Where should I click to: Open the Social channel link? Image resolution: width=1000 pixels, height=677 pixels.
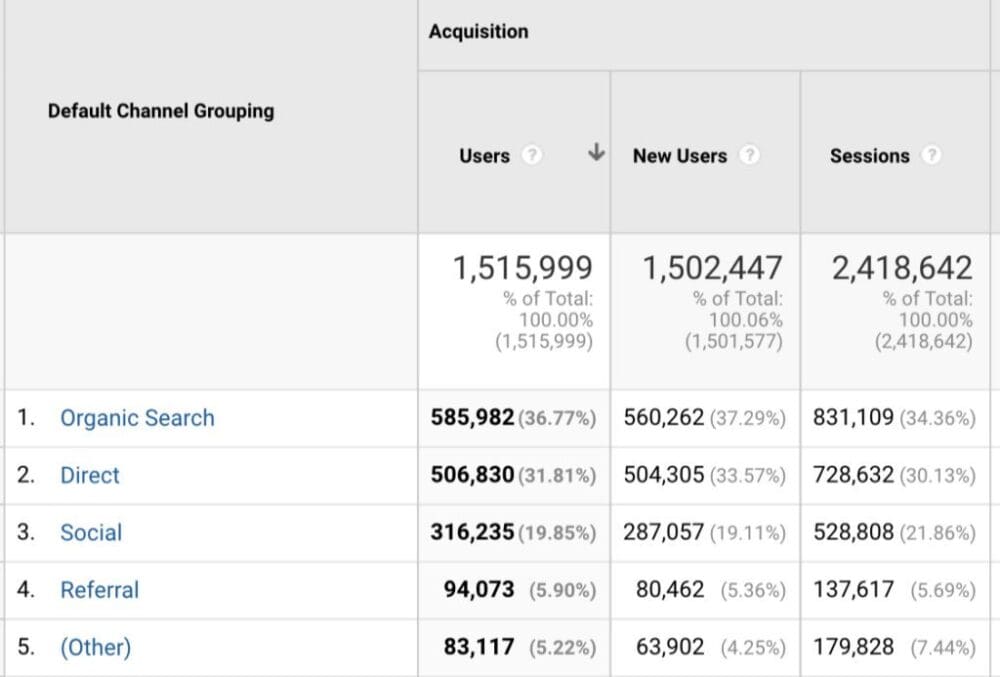(x=91, y=533)
